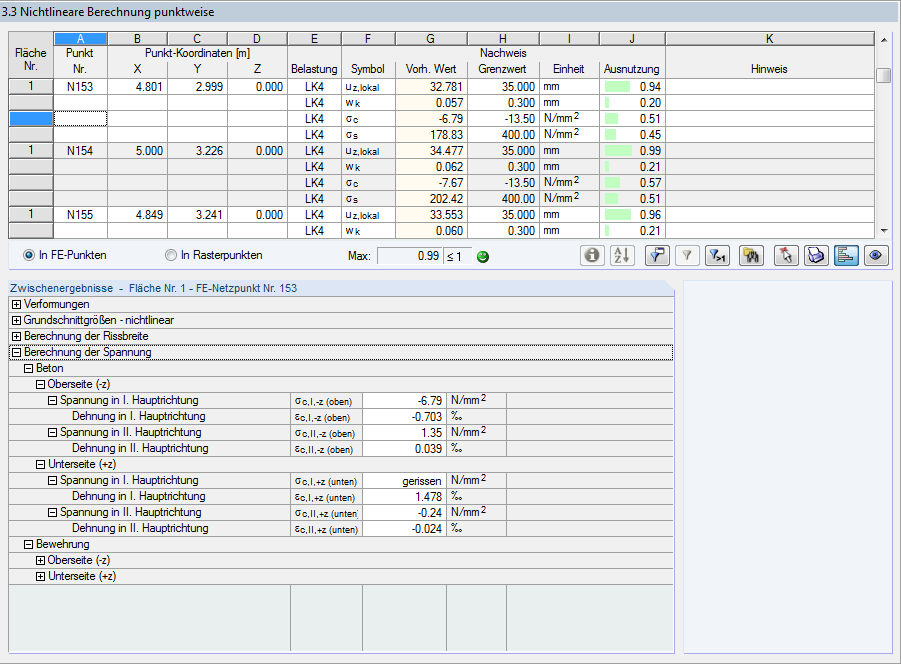This screenshot has width=901, height=664.
Task: Click the value 34.477 in Vorh. Wert
Action: [x=431, y=151]
